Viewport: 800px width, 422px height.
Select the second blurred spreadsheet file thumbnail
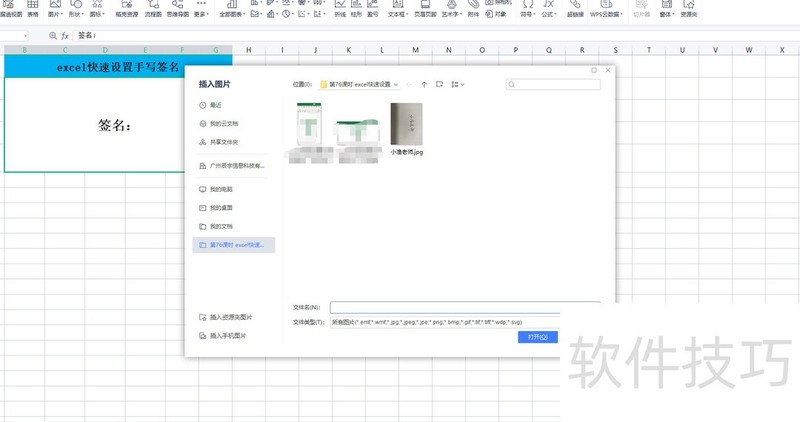tap(358, 141)
